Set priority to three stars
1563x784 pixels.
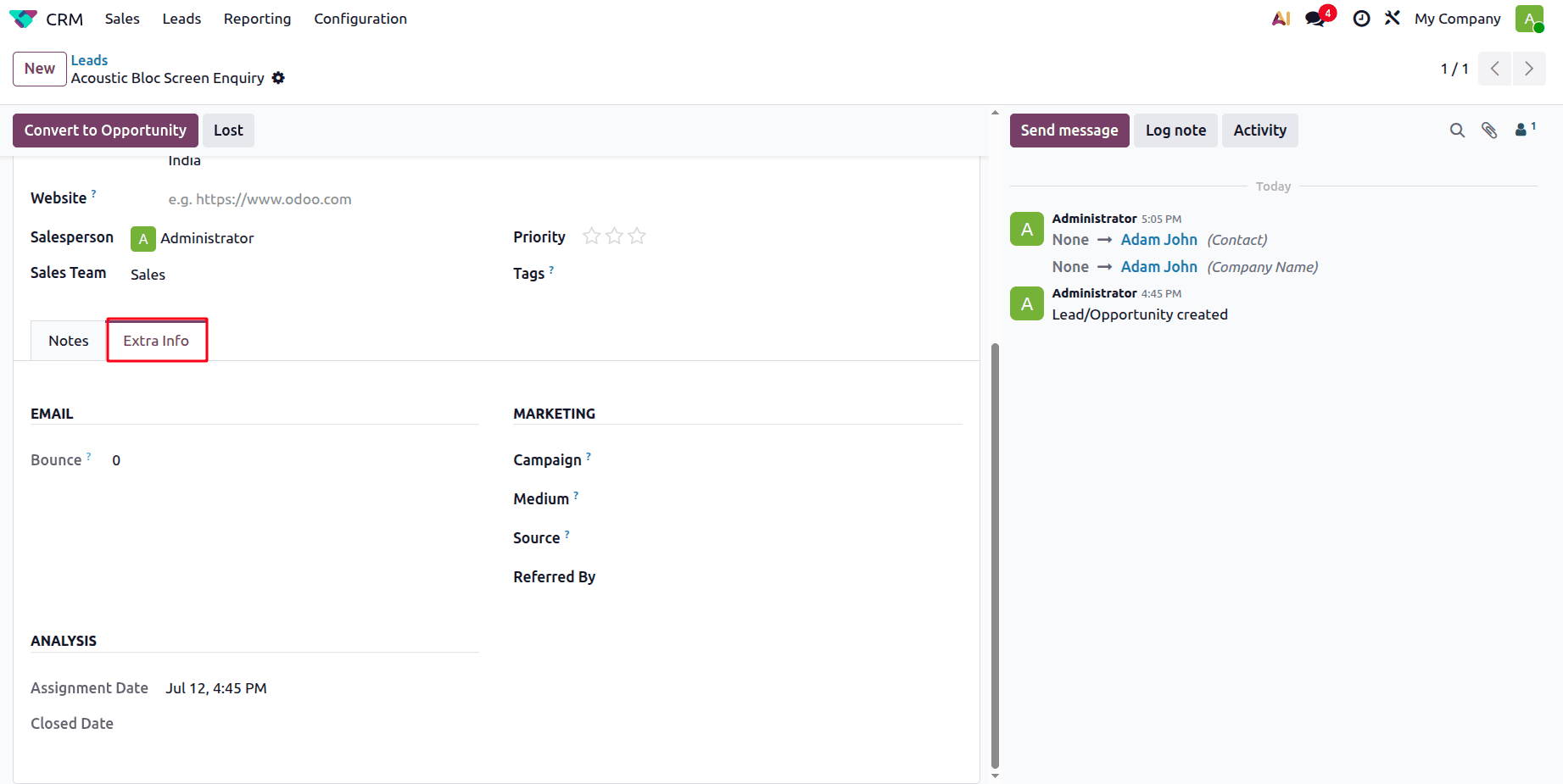point(637,236)
